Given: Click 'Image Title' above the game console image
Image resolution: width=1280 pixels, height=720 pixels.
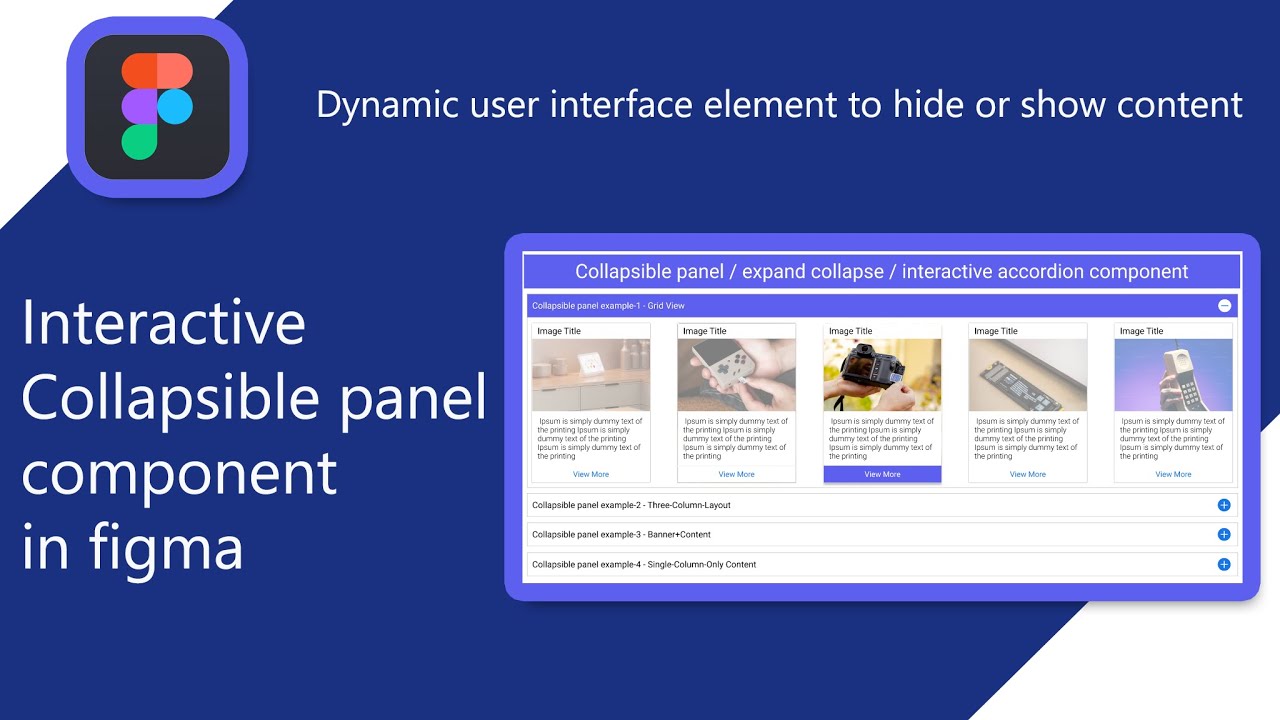Looking at the screenshot, I should [705, 331].
